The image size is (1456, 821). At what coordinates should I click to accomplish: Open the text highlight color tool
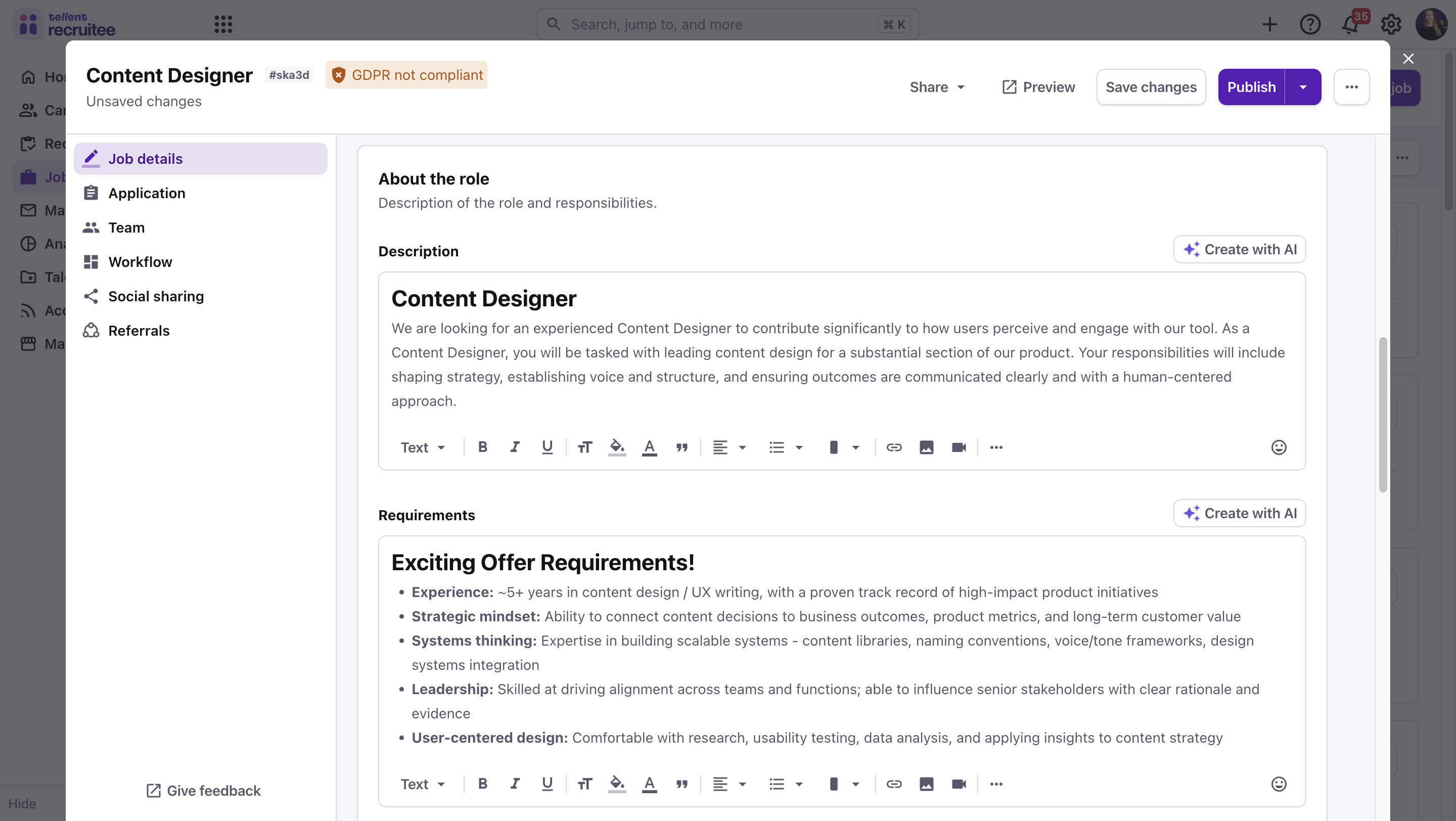[x=617, y=447]
